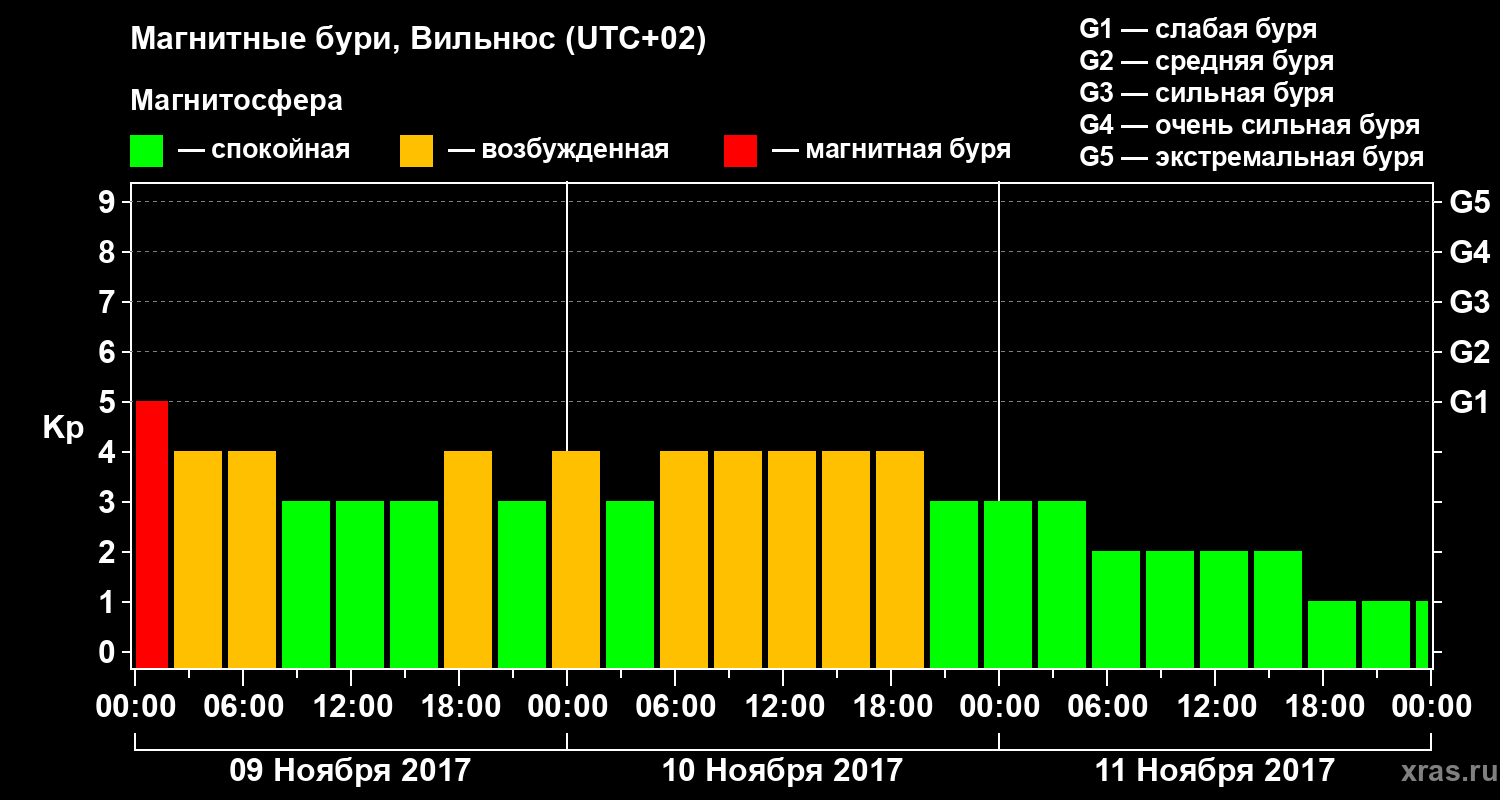Click the orange bar starting at 00:00 on 10 Ноября
This screenshot has width=1500, height=800.
576,559
